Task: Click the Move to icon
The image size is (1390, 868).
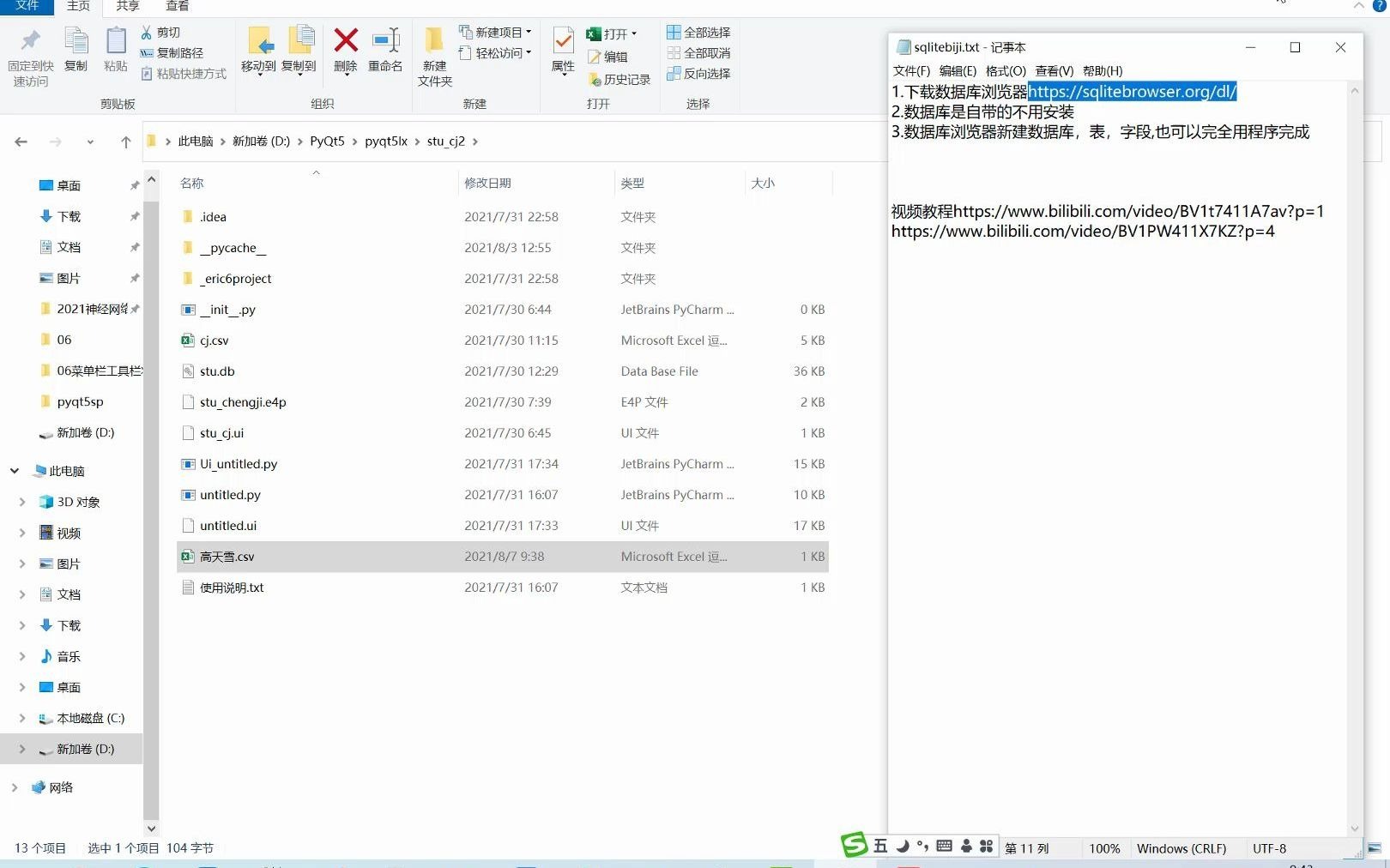Action: 259,41
